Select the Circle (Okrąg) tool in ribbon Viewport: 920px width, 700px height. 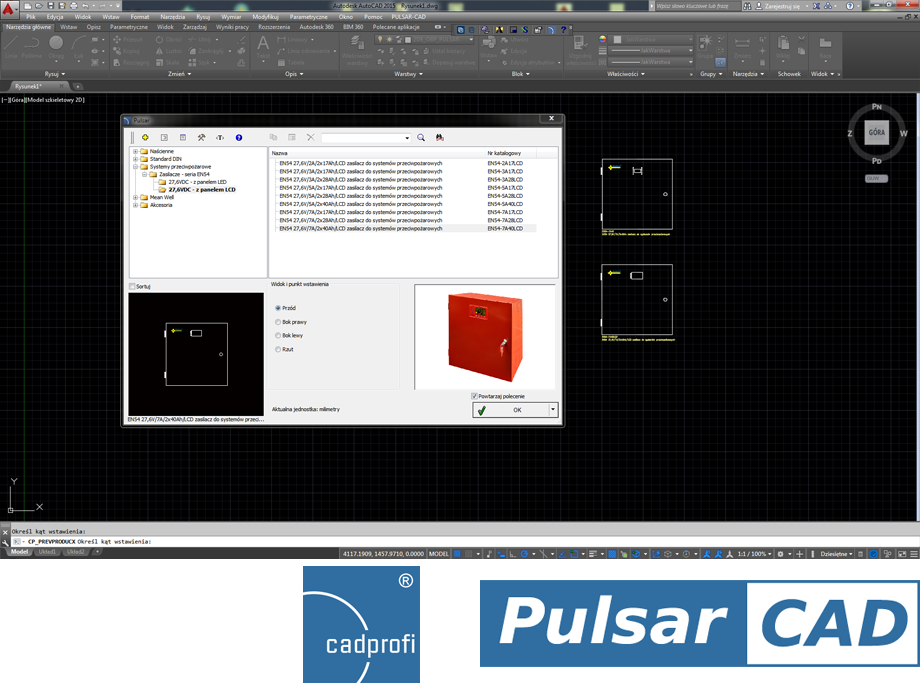point(56,47)
